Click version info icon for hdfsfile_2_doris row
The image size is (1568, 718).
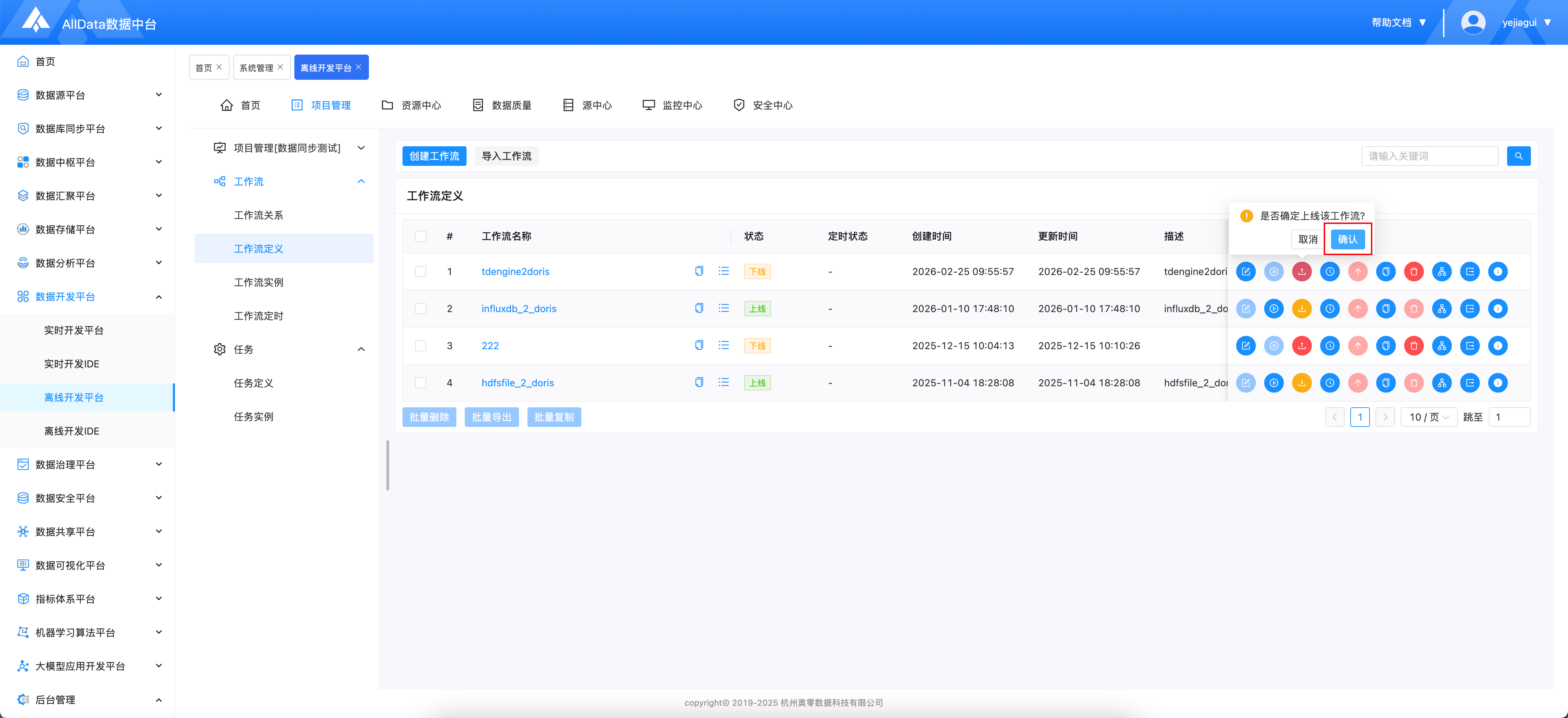pyautogui.click(x=1497, y=383)
